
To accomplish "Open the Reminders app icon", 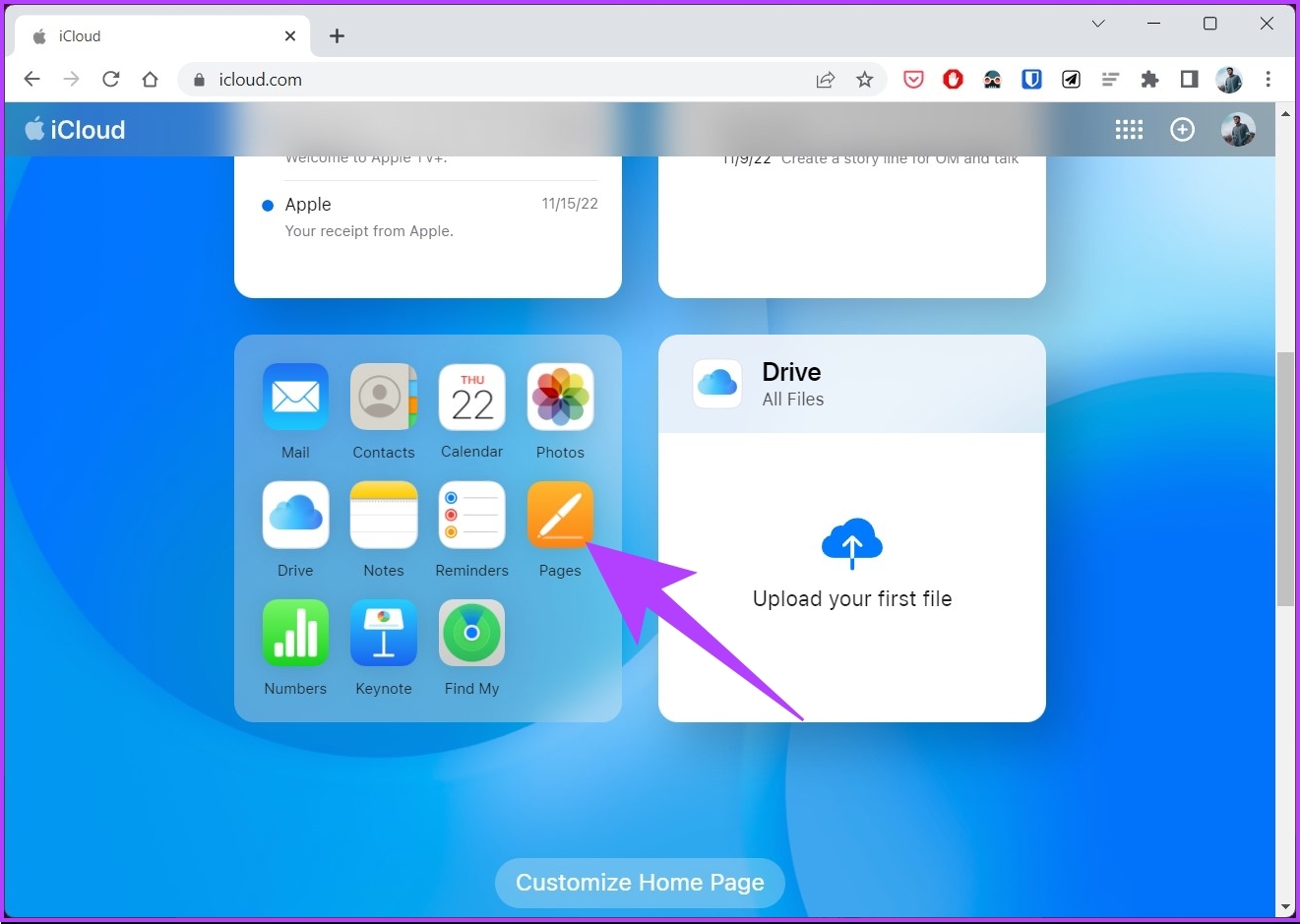I will tap(471, 514).
